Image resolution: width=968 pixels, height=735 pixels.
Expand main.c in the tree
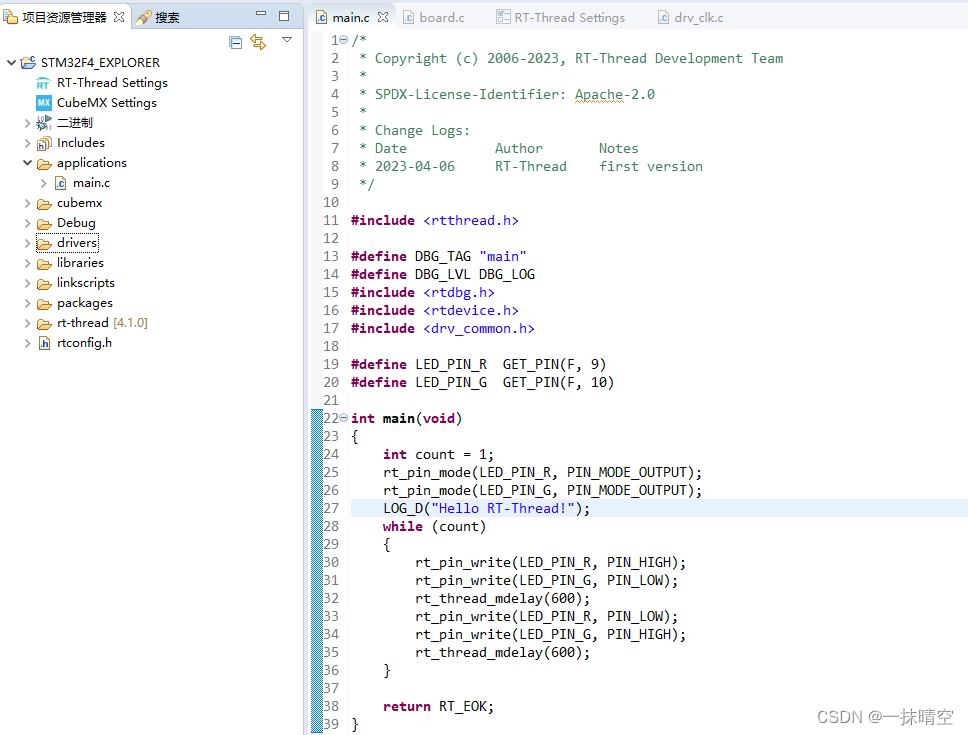coord(43,183)
